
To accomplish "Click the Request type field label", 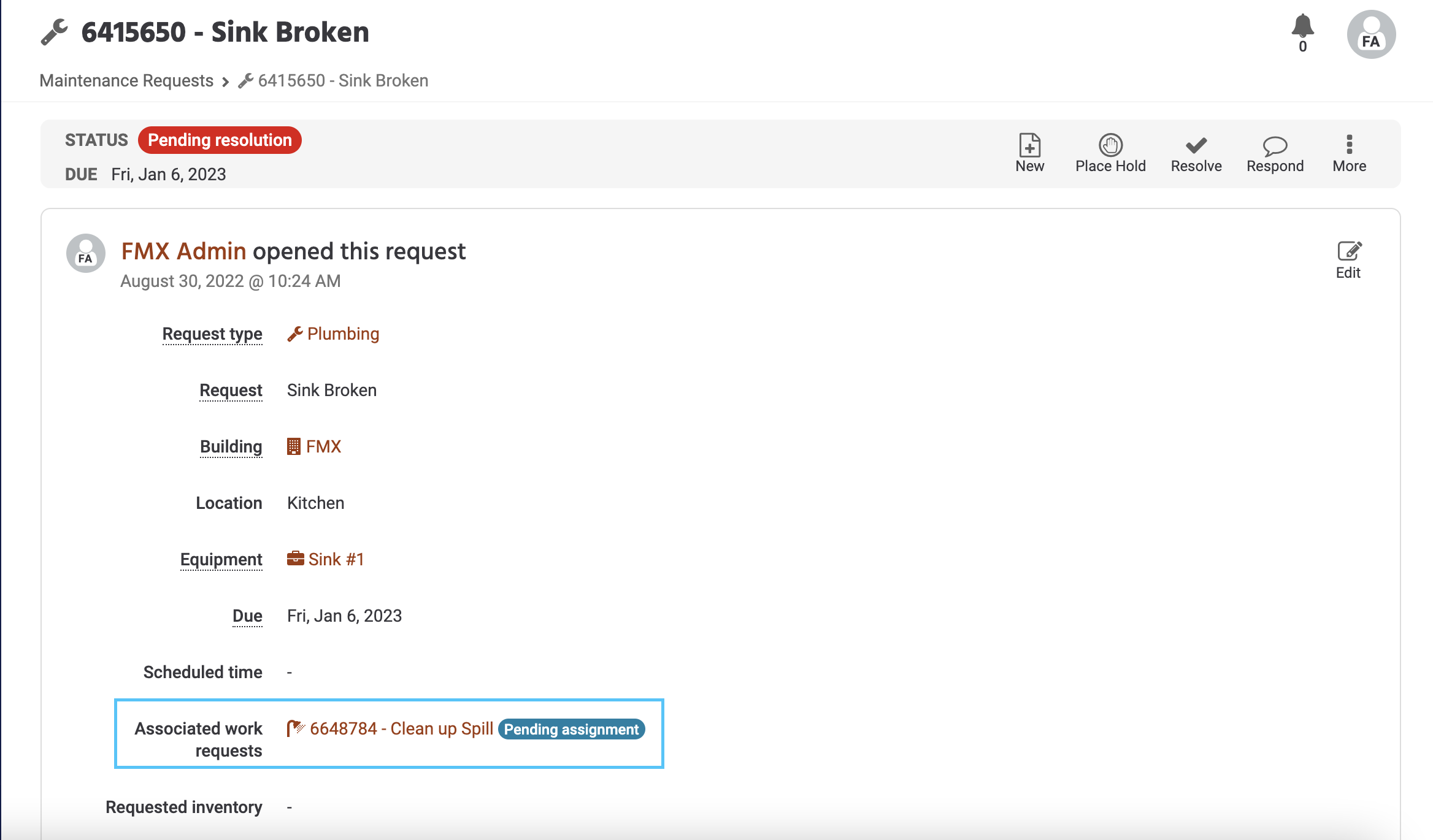I will 212,334.
